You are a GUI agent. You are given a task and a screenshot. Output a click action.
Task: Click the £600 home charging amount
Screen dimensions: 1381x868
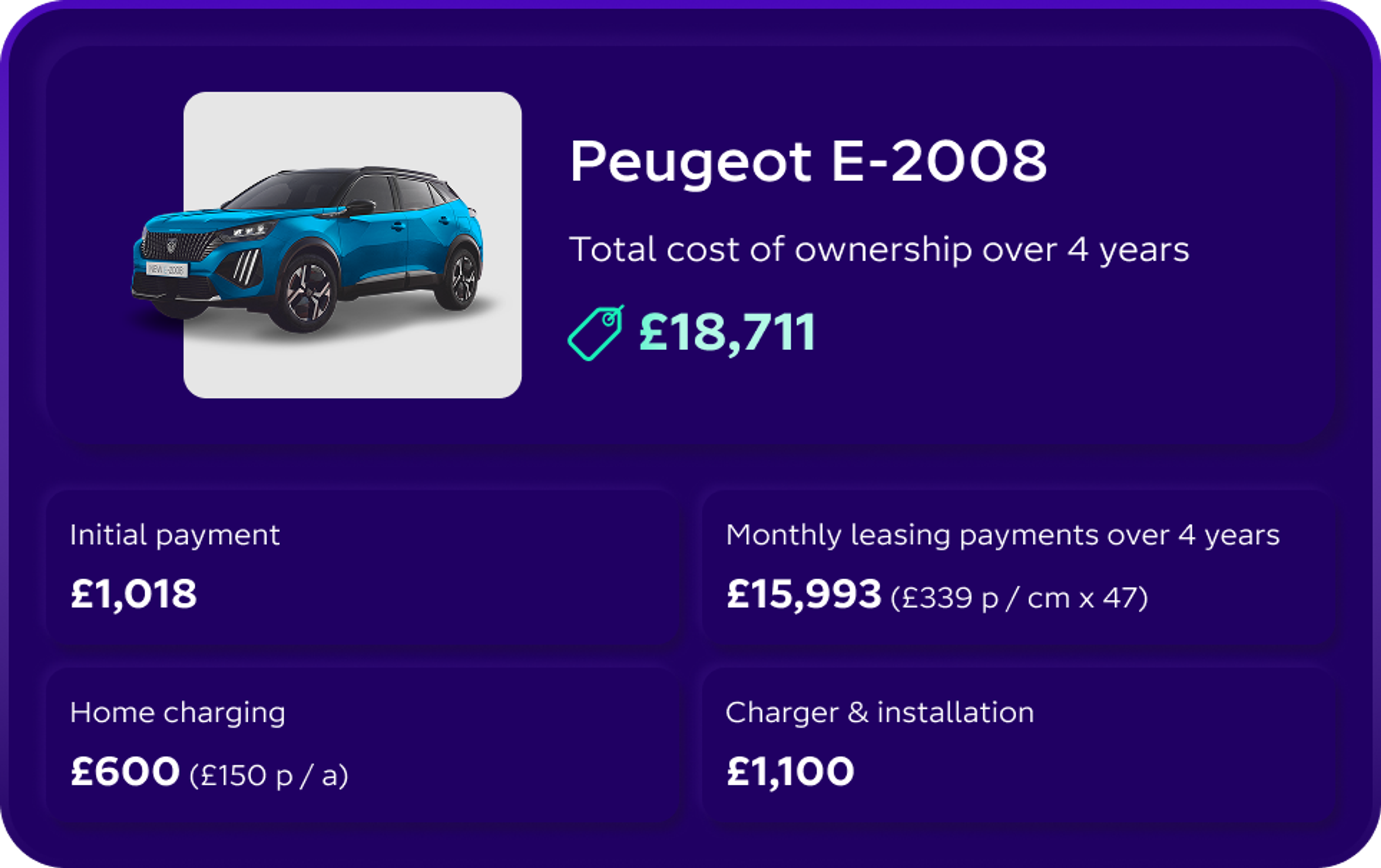(x=125, y=772)
